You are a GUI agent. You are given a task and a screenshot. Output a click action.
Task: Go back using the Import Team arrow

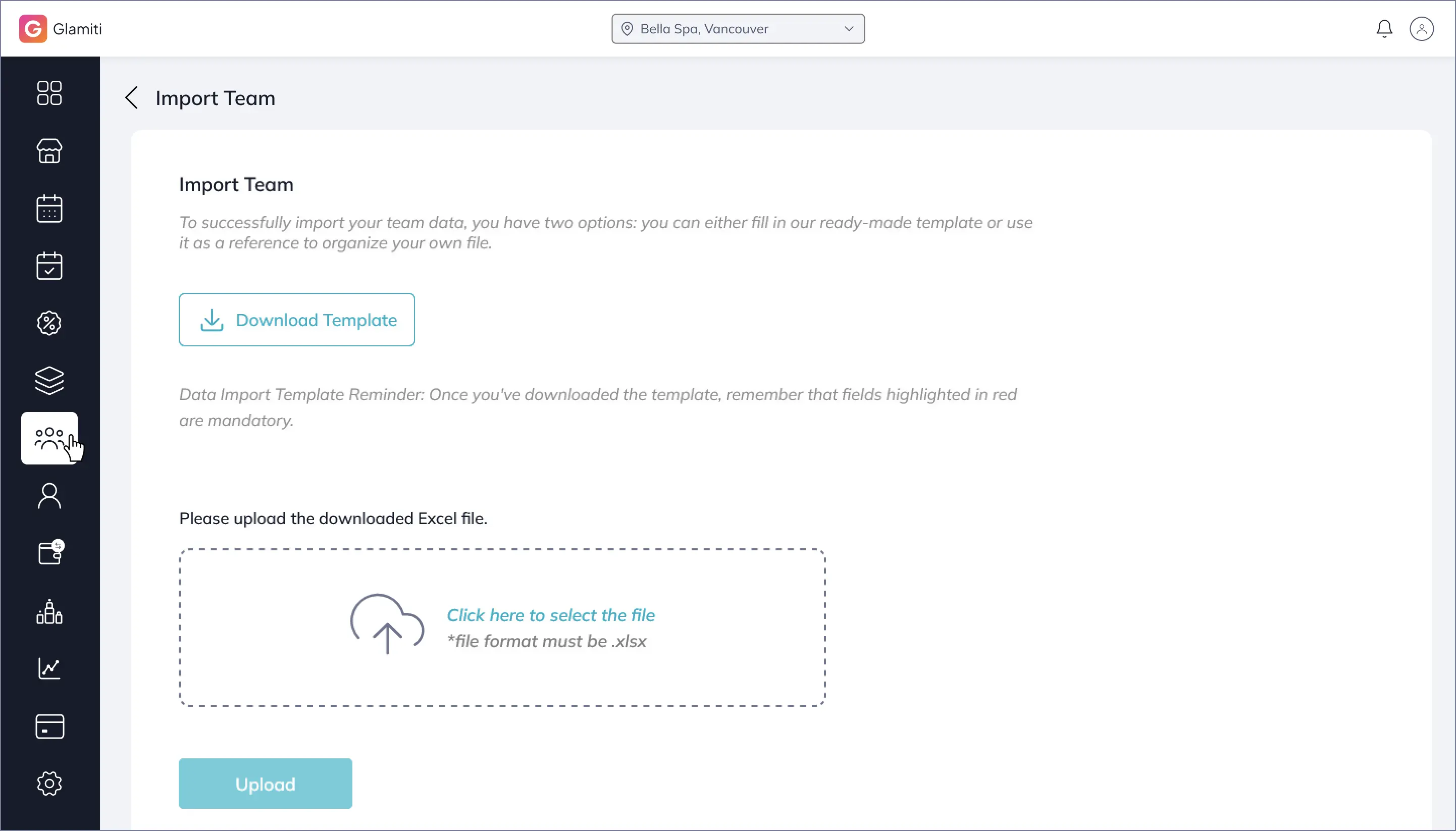tap(132, 97)
